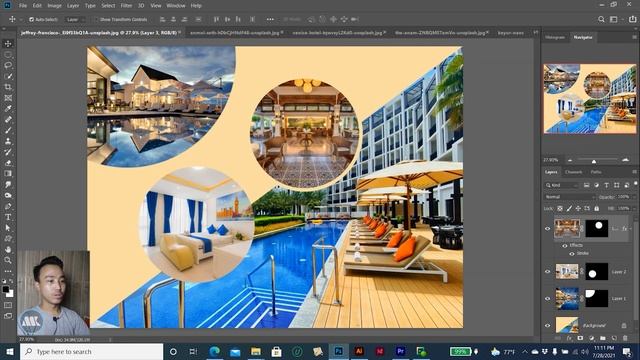Image resolution: width=640 pixels, height=360 pixels.
Task: Click the Windows taskbar search box
Action: [91, 351]
